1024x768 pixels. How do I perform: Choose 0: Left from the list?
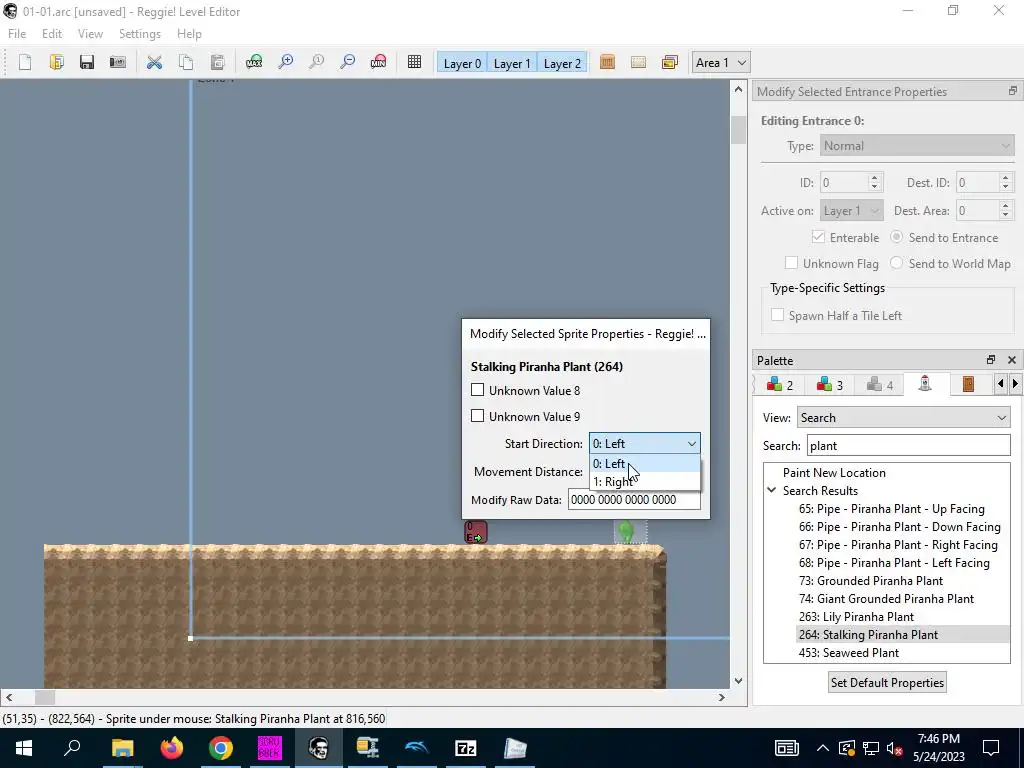click(x=645, y=464)
